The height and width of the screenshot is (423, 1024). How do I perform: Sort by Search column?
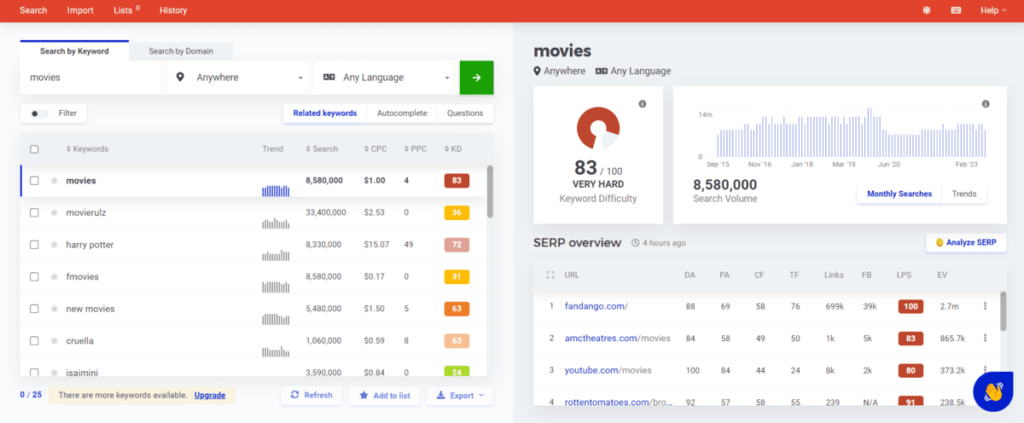[322, 149]
